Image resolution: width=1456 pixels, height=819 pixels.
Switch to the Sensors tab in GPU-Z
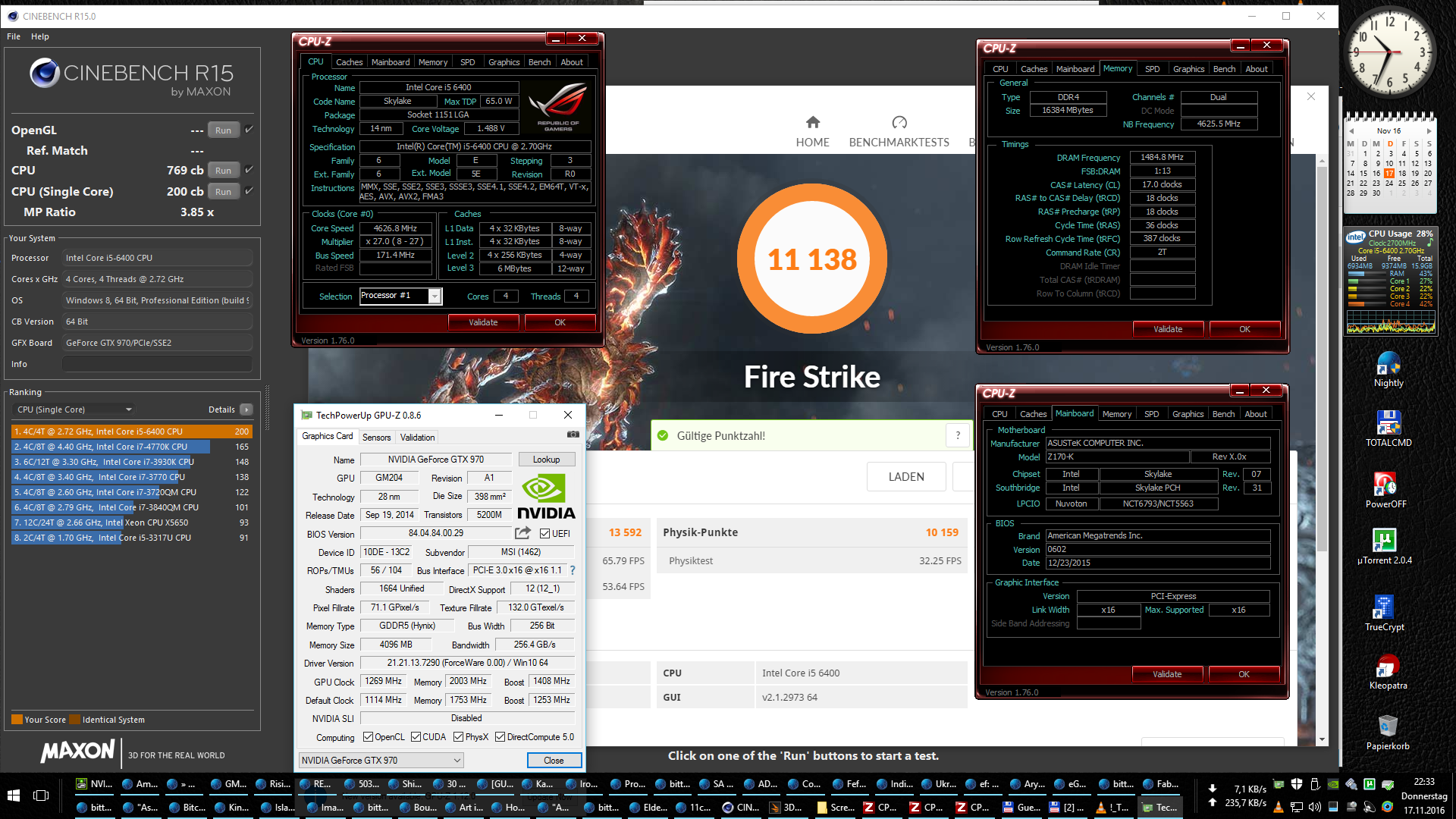point(376,438)
